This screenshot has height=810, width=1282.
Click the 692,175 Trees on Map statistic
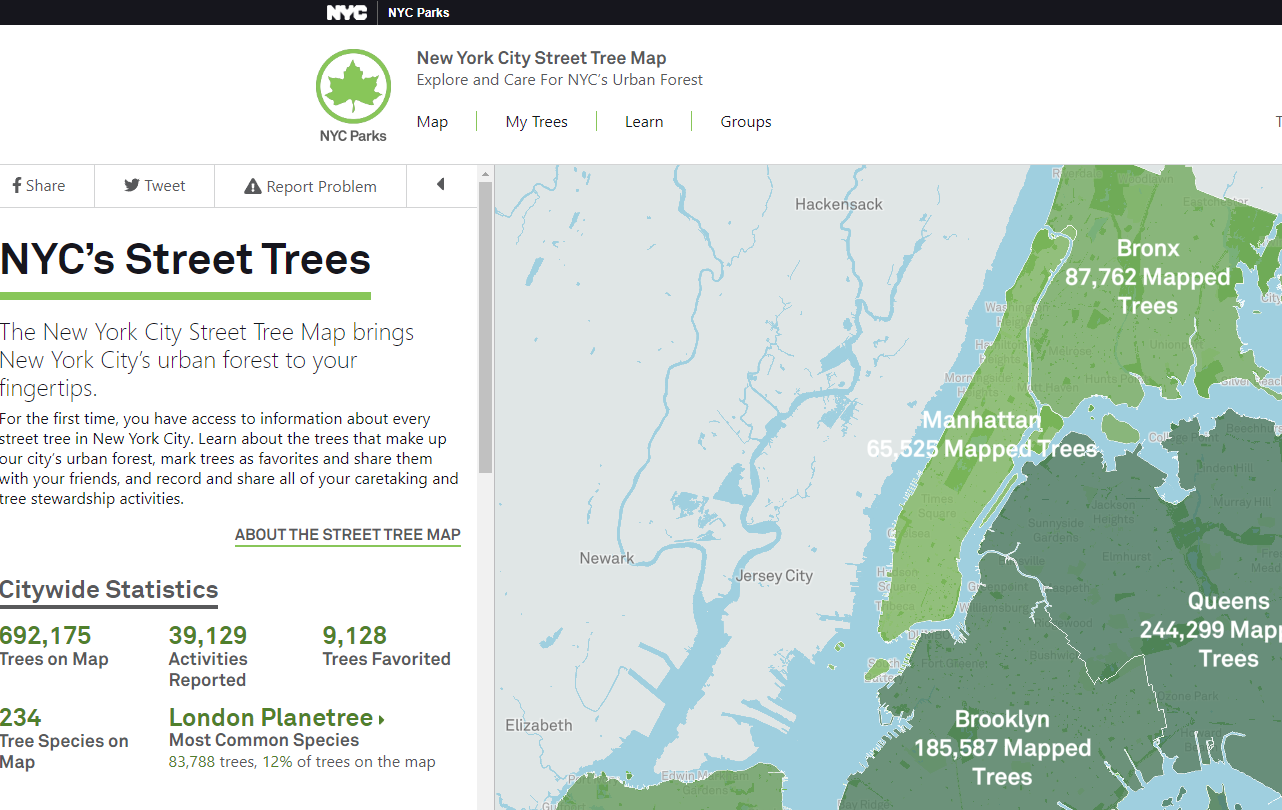[54, 646]
